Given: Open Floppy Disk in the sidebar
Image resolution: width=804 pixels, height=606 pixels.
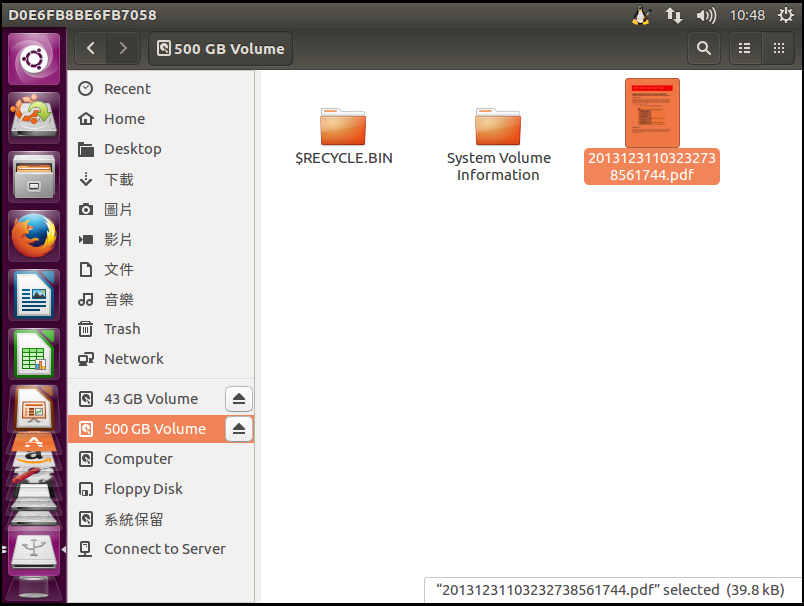Looking at the screenshot, I should coord(160,489).
